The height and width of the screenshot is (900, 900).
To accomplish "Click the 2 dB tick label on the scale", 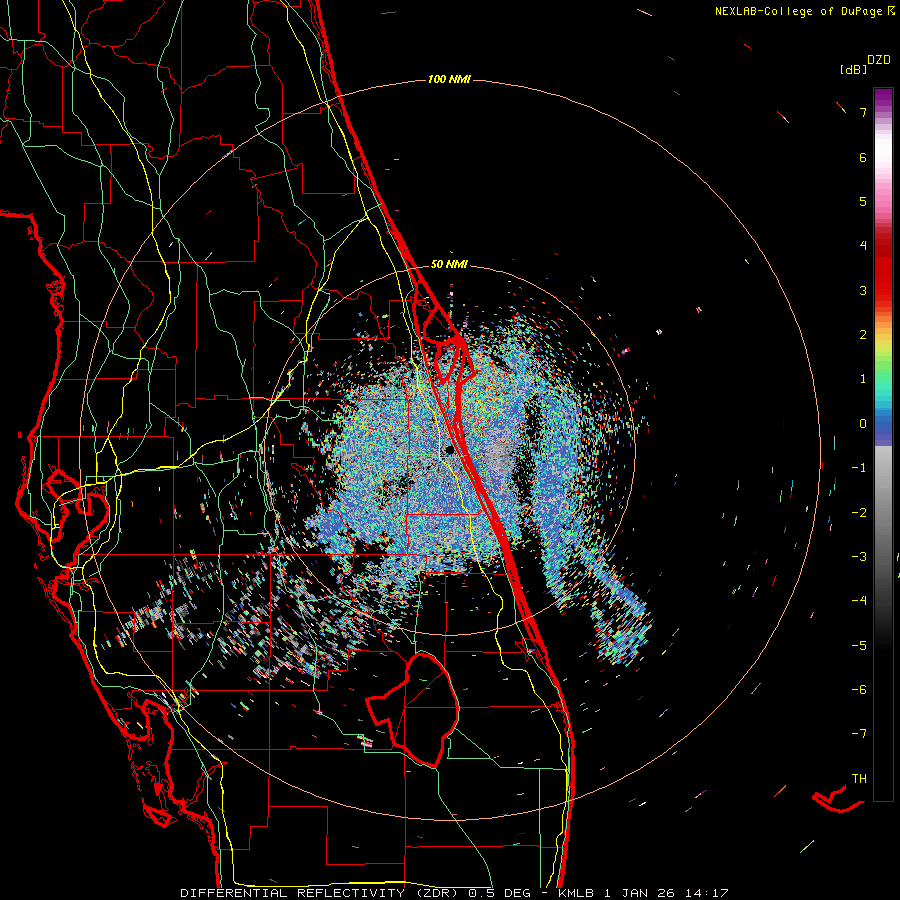I will pos(863,335).
